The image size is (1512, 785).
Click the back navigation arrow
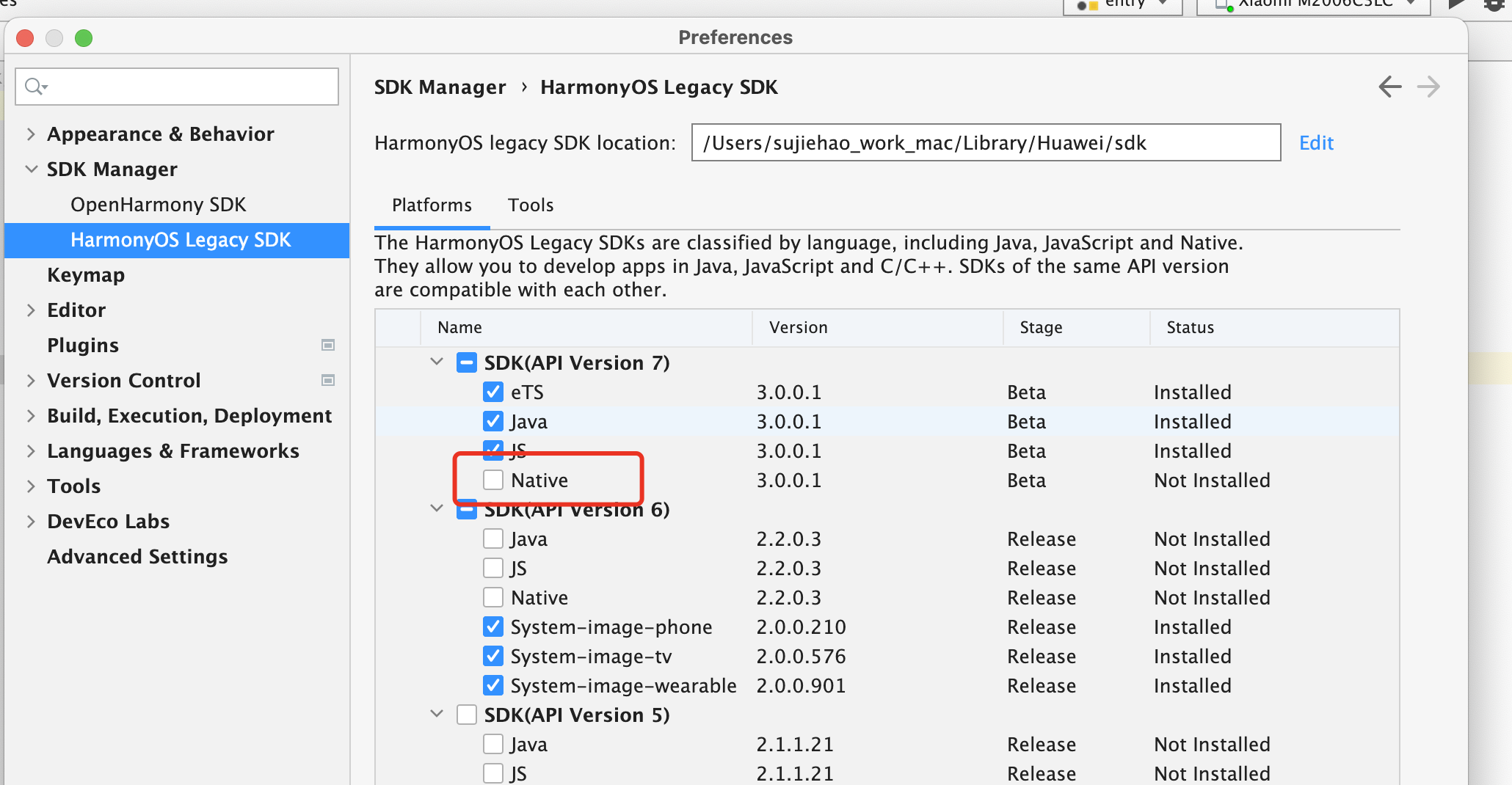(1389, 87)
